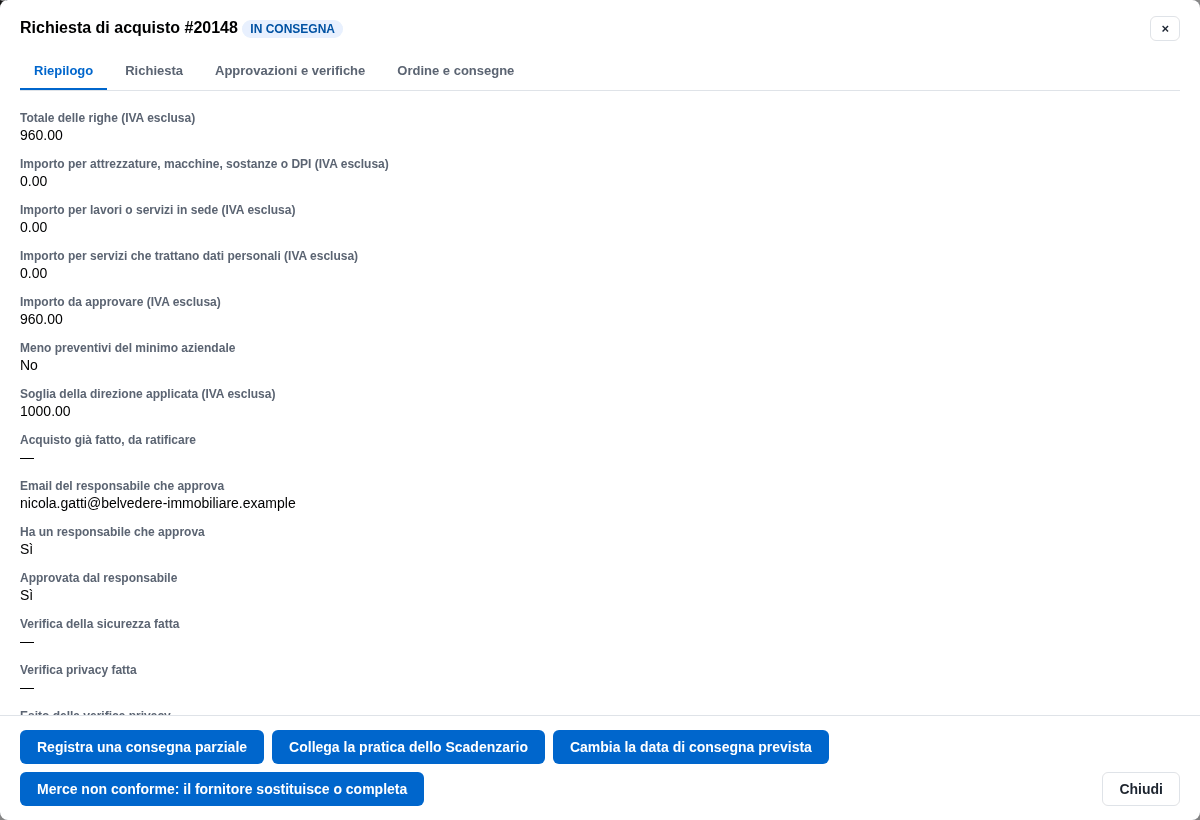
Task: Click Registra una consegna parziale button
Action: coord(142,747)
